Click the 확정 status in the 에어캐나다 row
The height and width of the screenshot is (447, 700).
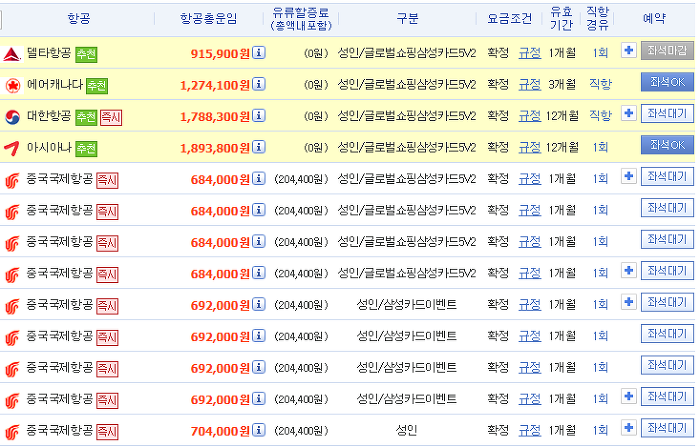point(498,84)
